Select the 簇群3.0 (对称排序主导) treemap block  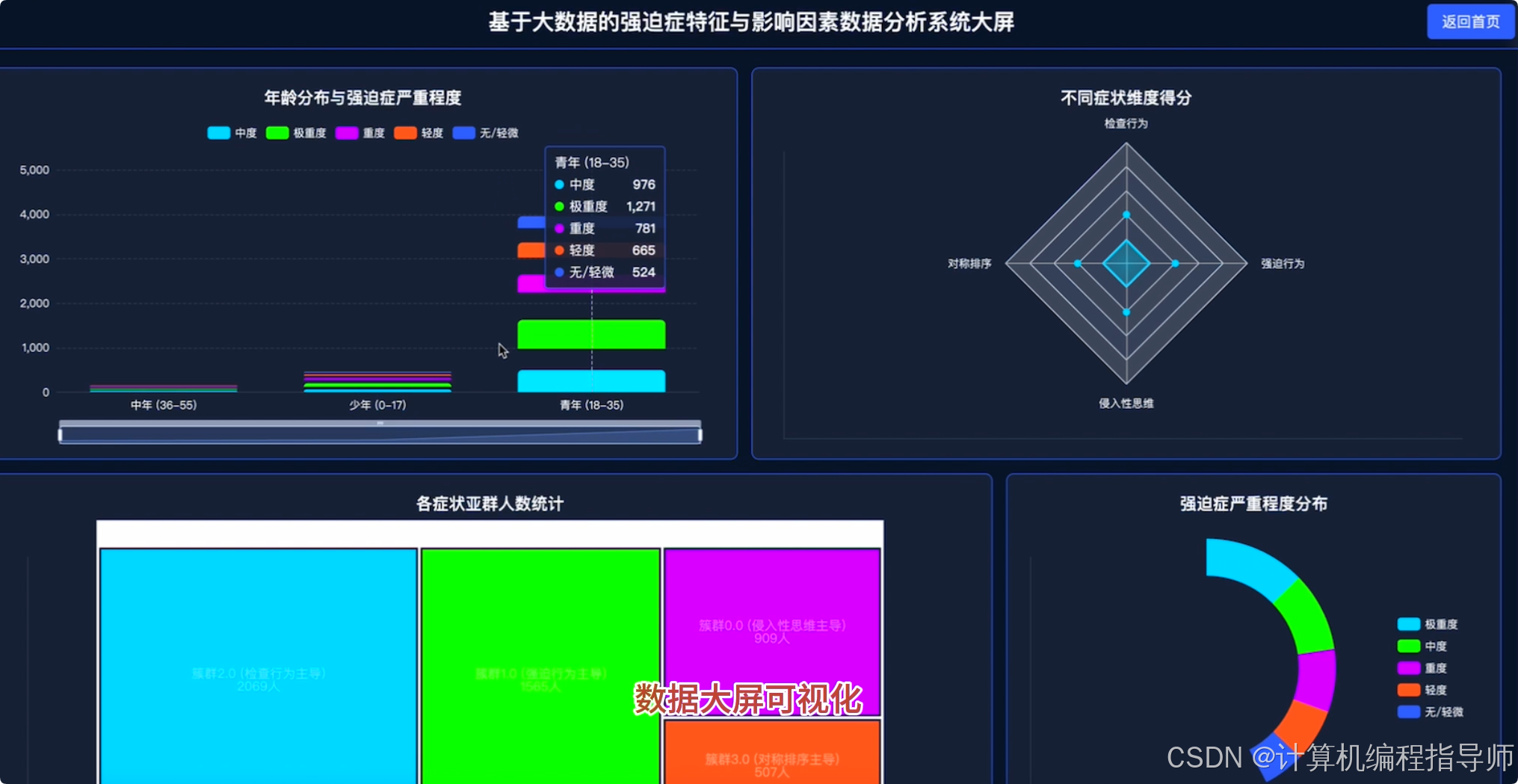(772, 752)
